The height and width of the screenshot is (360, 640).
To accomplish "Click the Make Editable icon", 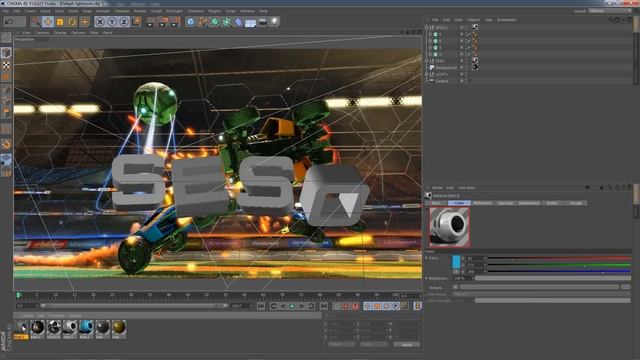I will click(6, 38).
